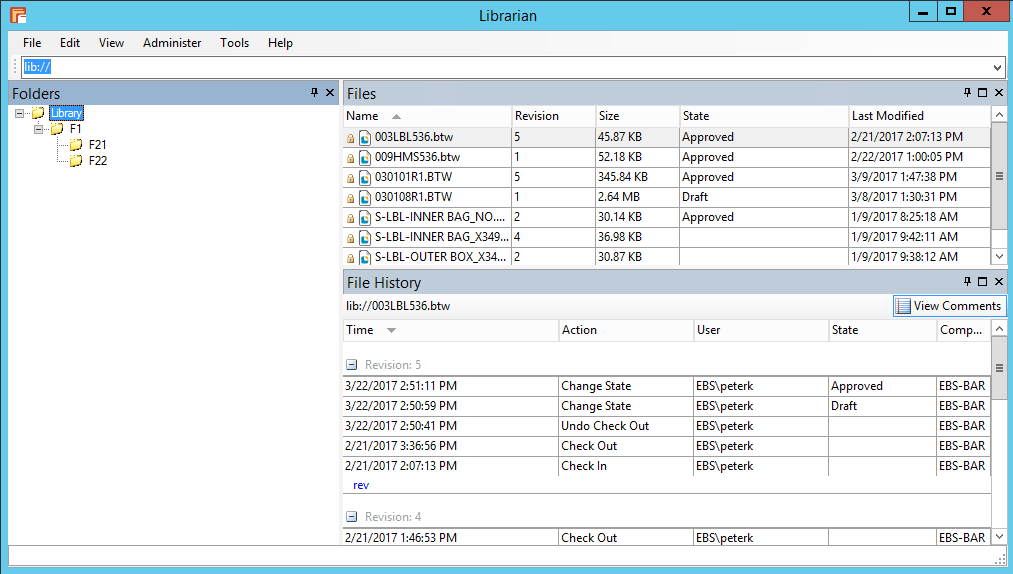
Task: Select file S-LBL-OUTER BOX_X34...
Action: [441, 257]
